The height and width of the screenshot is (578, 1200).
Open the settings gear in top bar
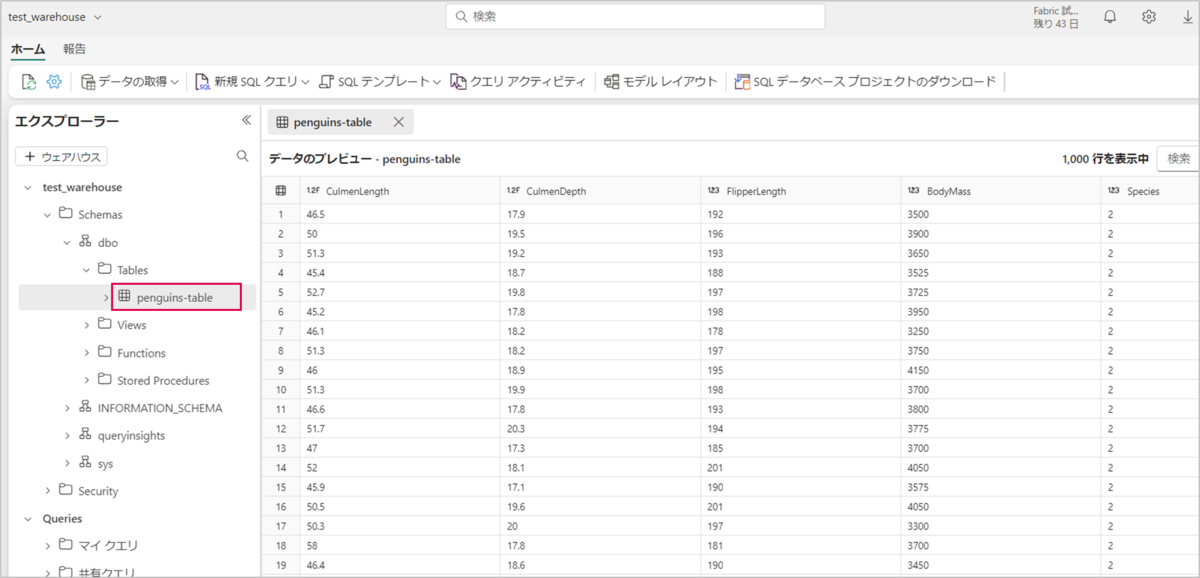point(1149,17)
